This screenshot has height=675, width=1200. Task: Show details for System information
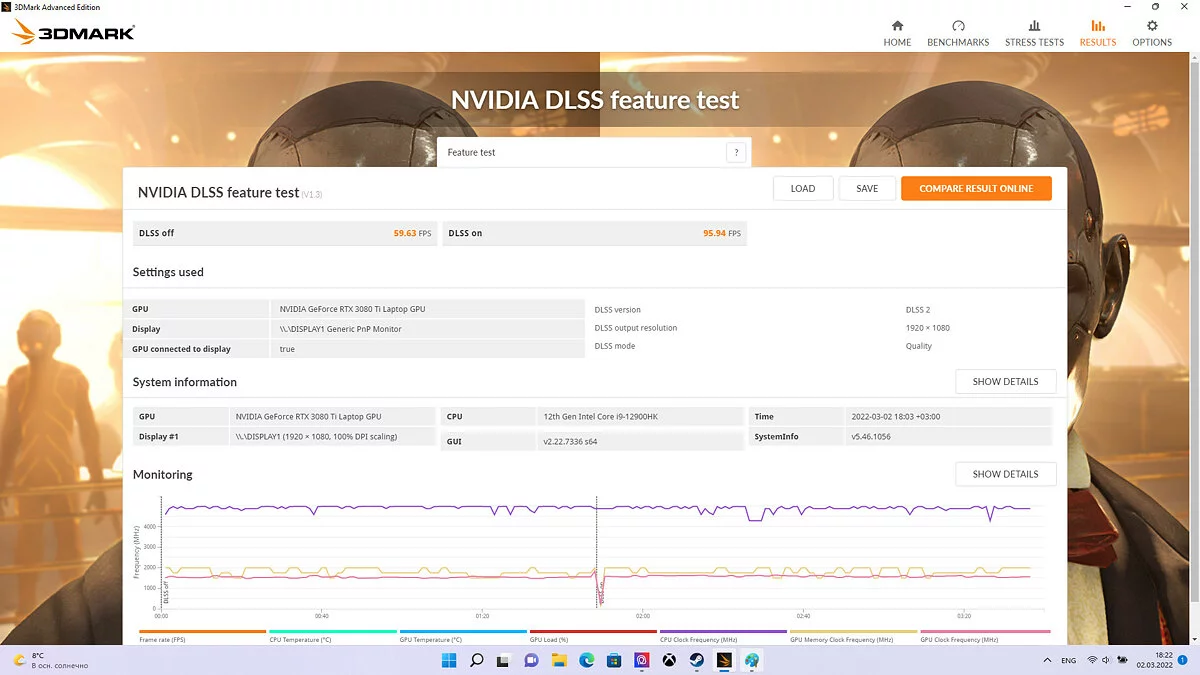point(1005,382)
